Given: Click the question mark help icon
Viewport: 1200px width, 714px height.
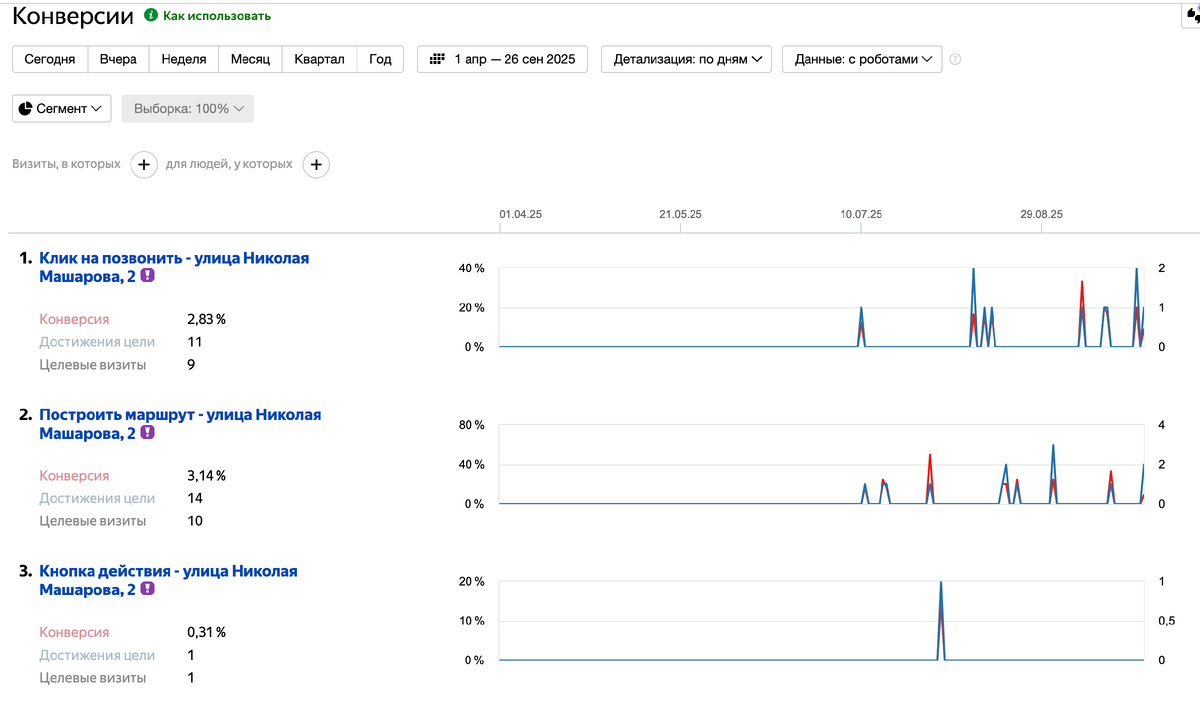Looking at the screenshot, I should pos(955,59).
